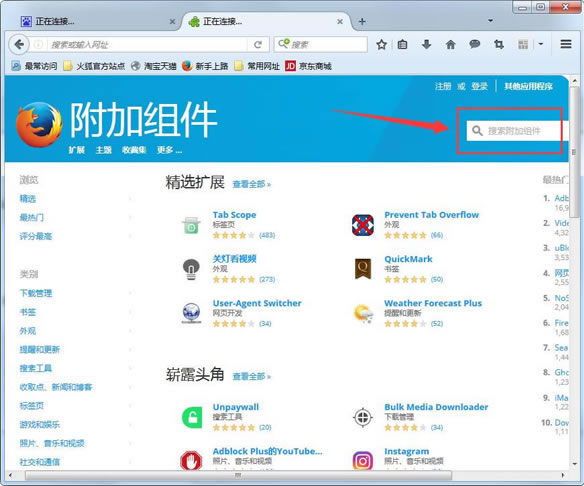584x486 pixels.
Task: Open the 京东商城 bookmark
Action: (308, 66)
